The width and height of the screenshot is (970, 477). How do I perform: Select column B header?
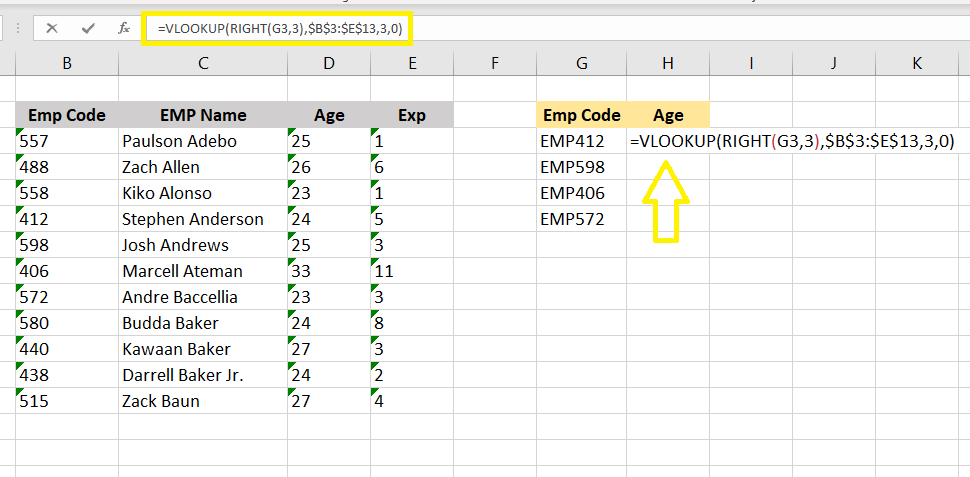pyautogui.click(x=67, y=62)
